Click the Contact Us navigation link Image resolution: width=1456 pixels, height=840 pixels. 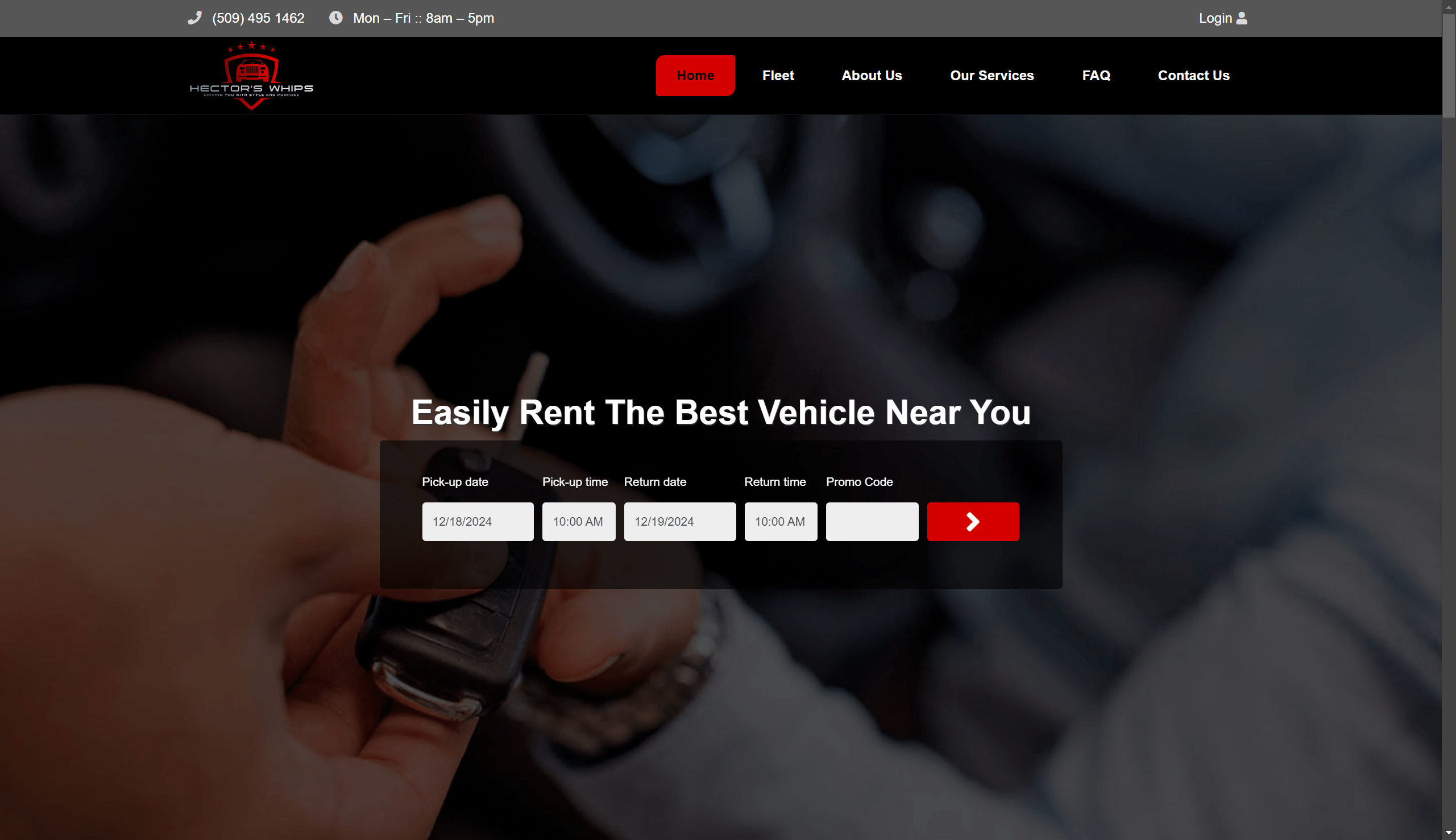click(x=1194, y=75)
